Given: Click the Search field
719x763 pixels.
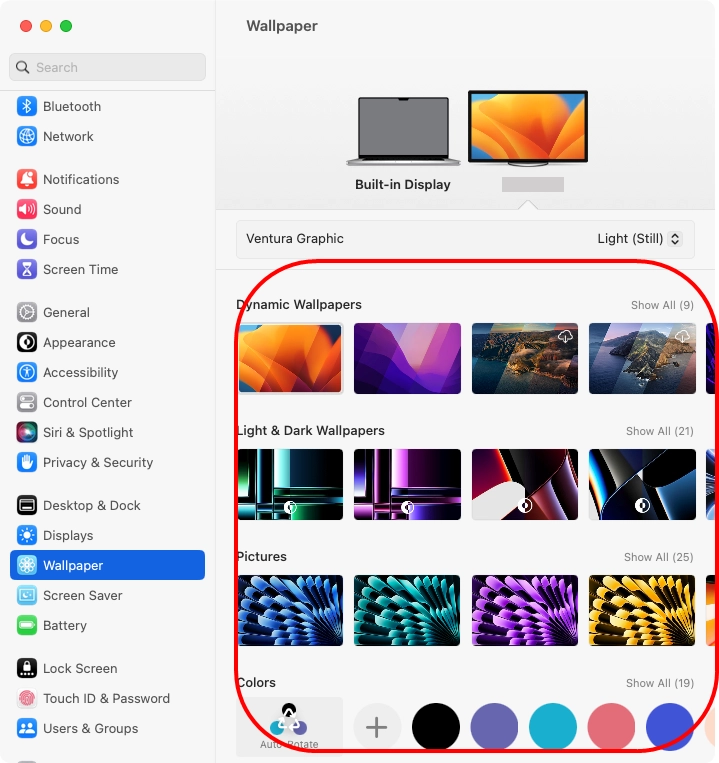Looking at the screenshot, I should 108,67.
